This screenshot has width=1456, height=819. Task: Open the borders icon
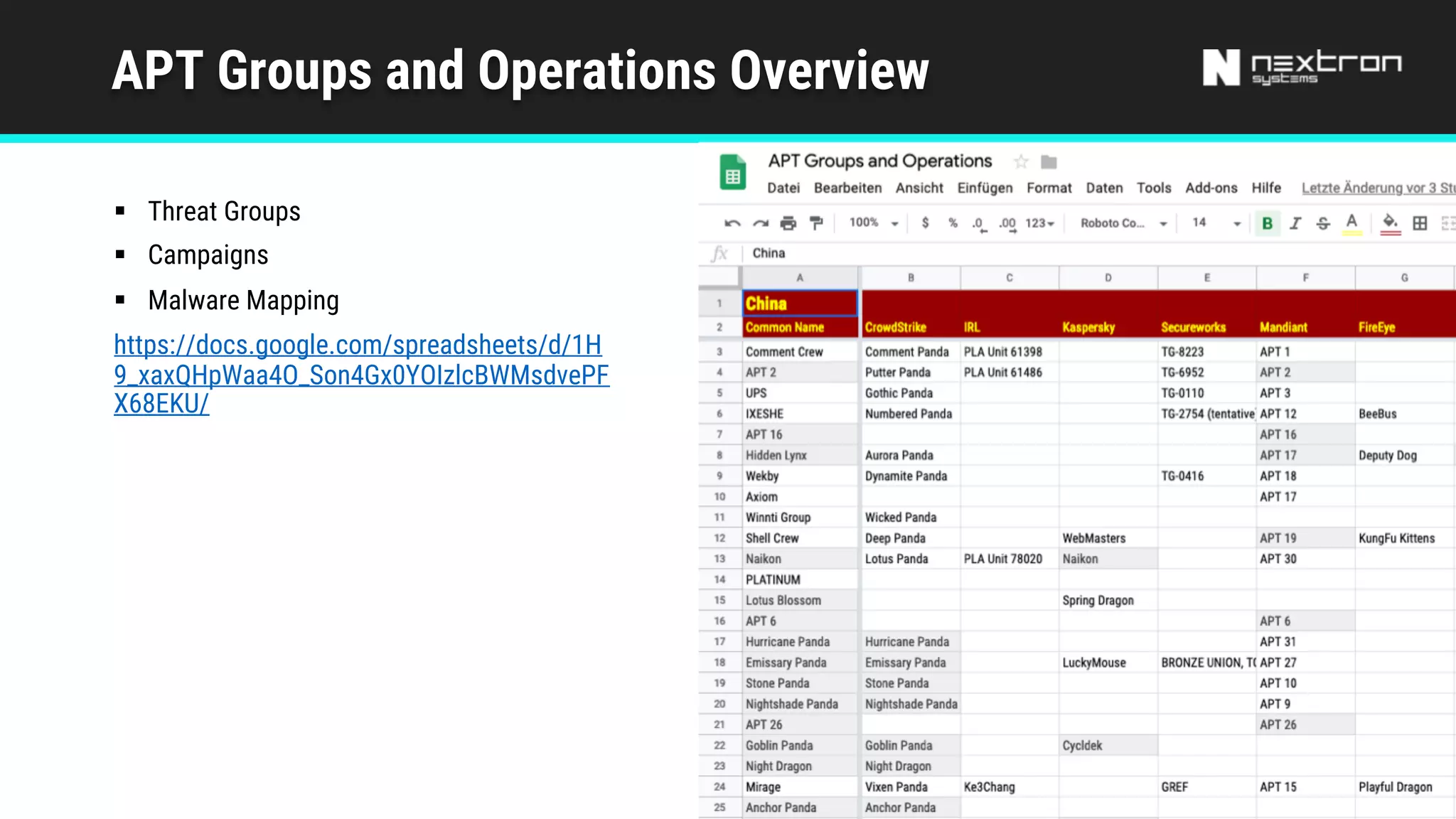(x=1420, y=223)
